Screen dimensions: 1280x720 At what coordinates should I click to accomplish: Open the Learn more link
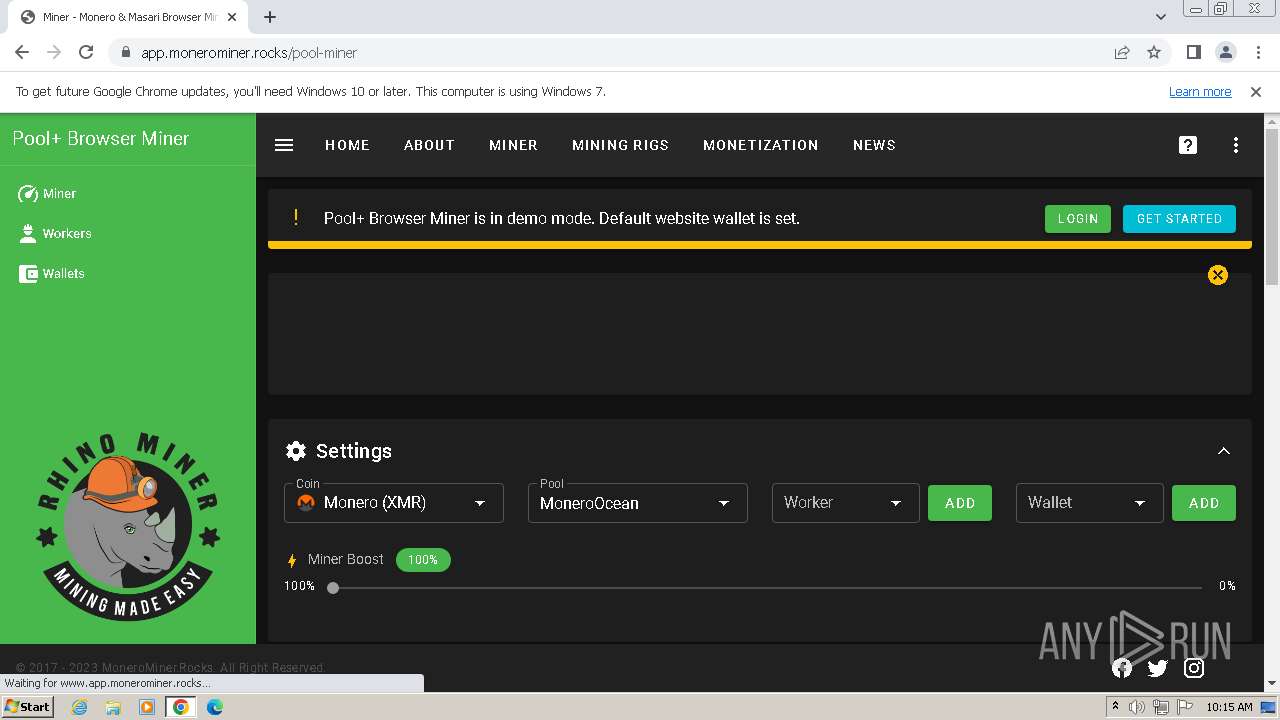[1200, 92]
